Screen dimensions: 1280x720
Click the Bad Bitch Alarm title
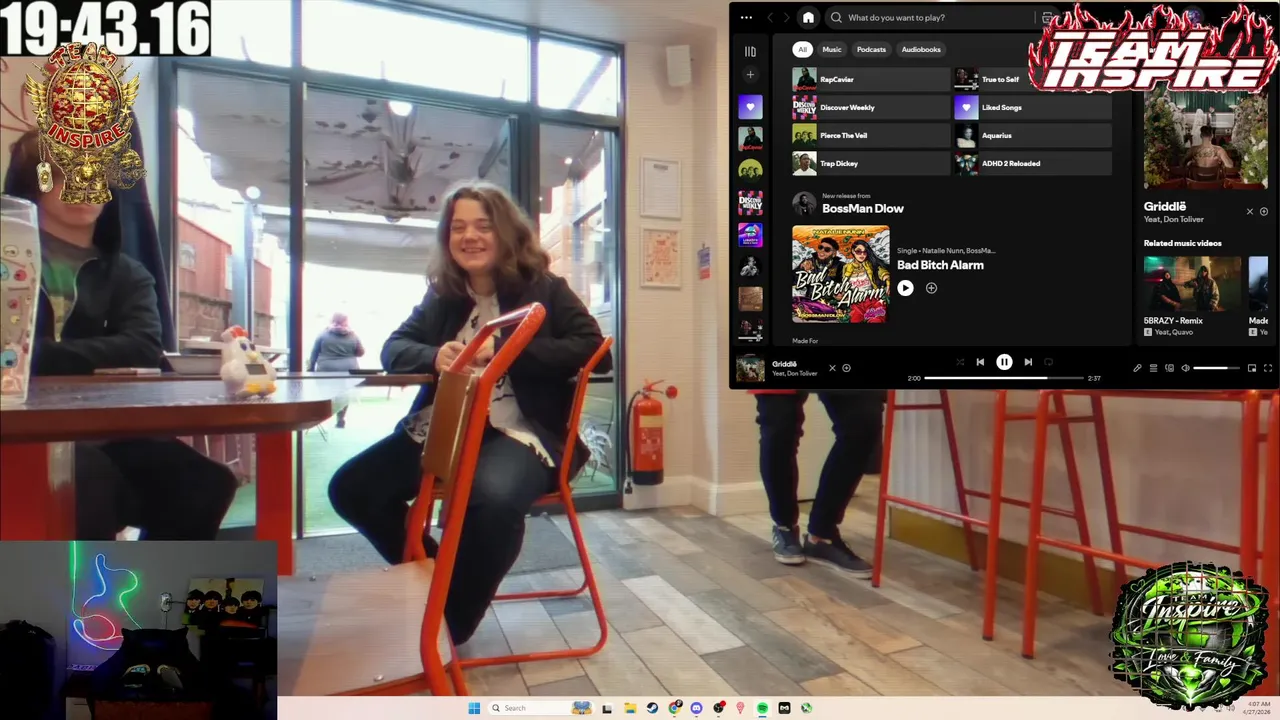click(940, 265)
